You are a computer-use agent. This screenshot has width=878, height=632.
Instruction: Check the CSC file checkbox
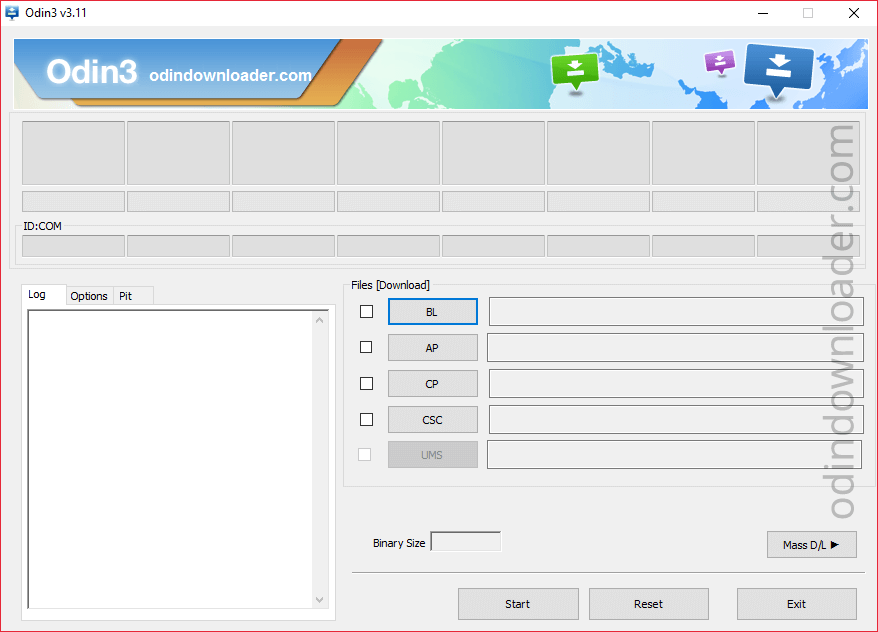[366, 419]
